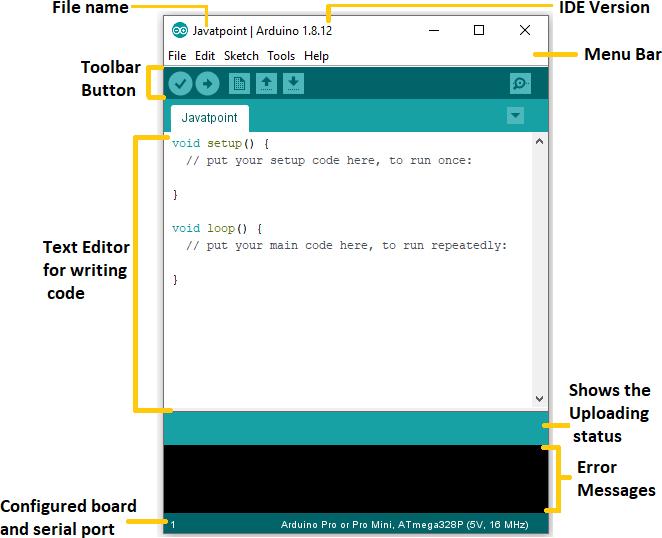Click the title text 'Javatpoint | Arduino 1.8.12'
Image resolution: width=662 pixels, height=538 pixels.
click(262, 31)
